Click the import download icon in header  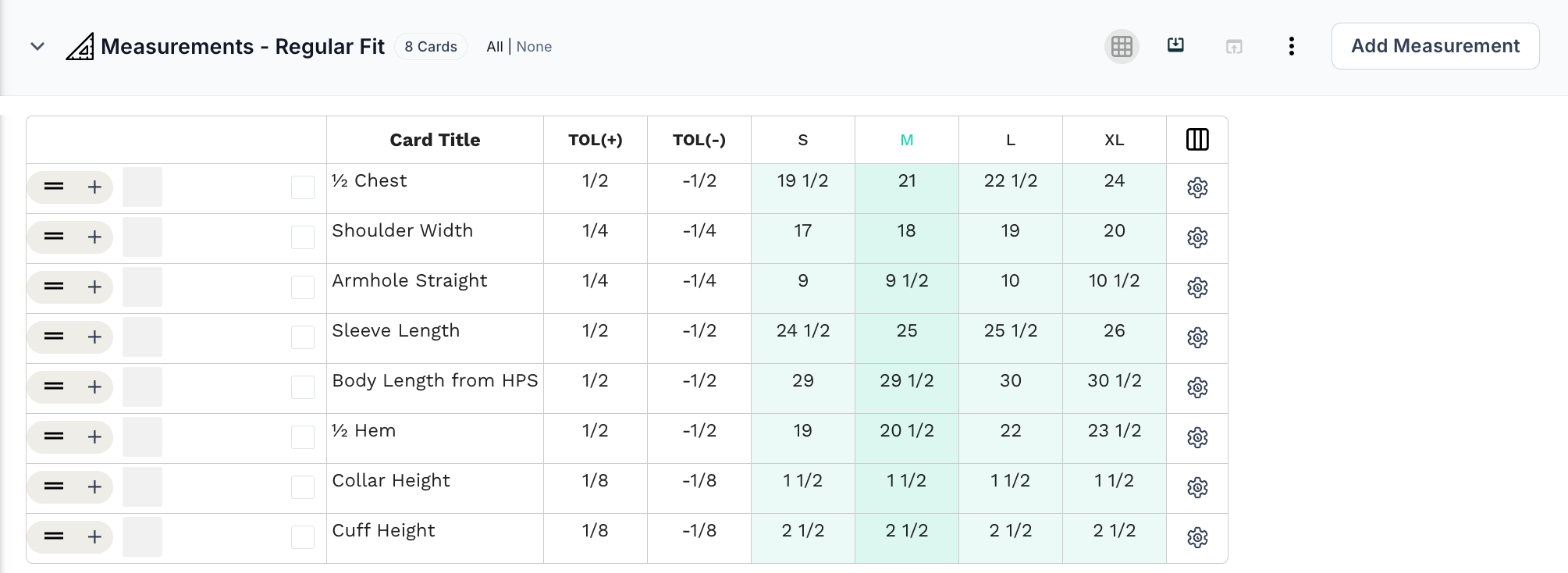click(1176, 45)
